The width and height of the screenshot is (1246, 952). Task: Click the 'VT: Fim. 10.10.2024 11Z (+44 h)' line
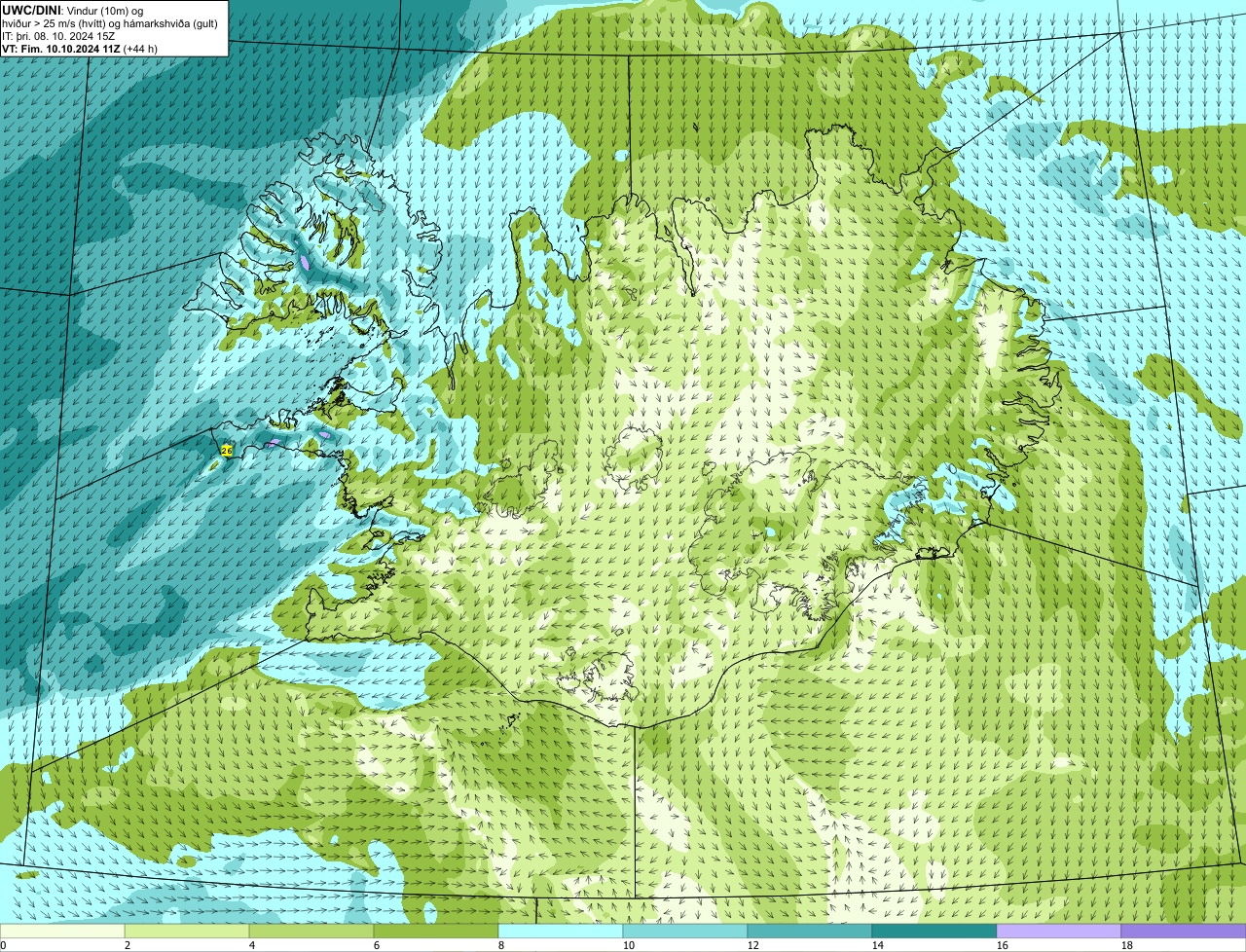80,48
